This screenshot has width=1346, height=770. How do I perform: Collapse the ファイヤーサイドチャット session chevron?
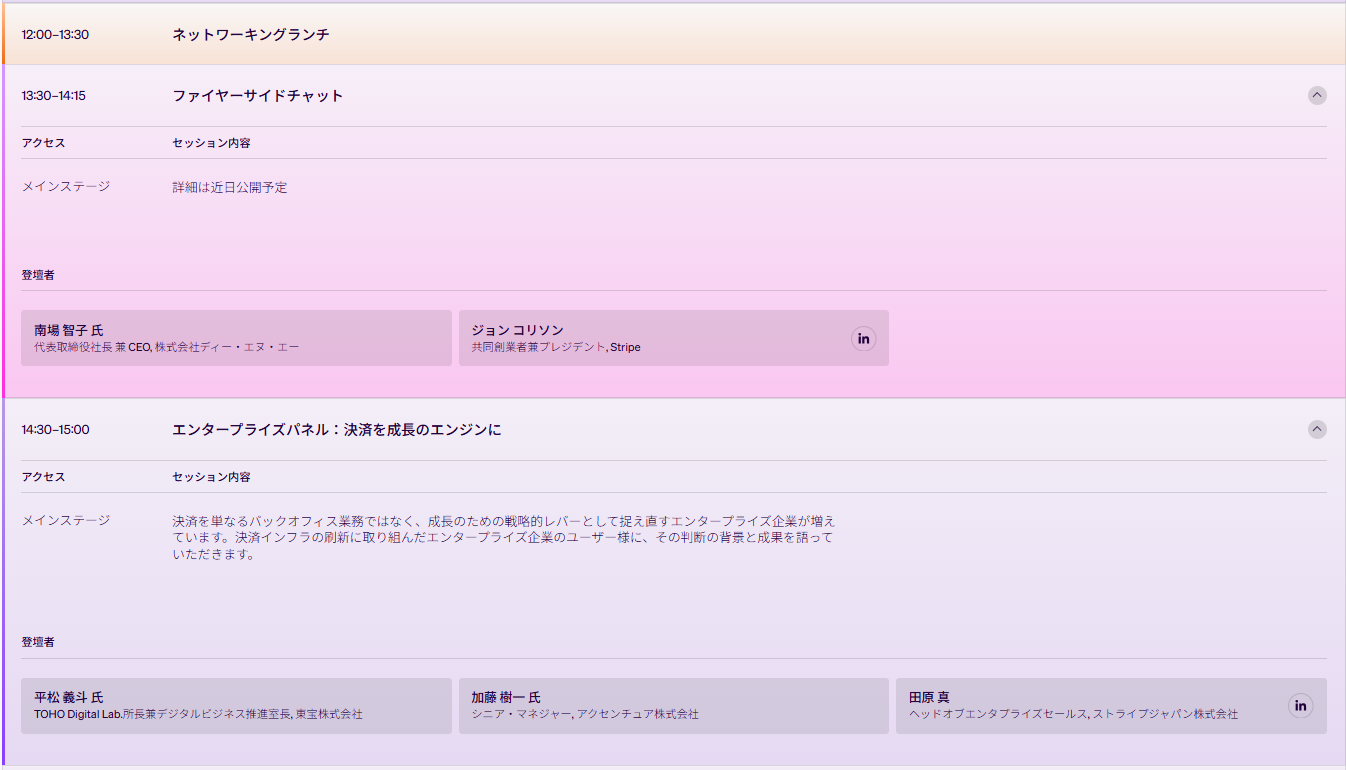click(x=1317, y=96)
